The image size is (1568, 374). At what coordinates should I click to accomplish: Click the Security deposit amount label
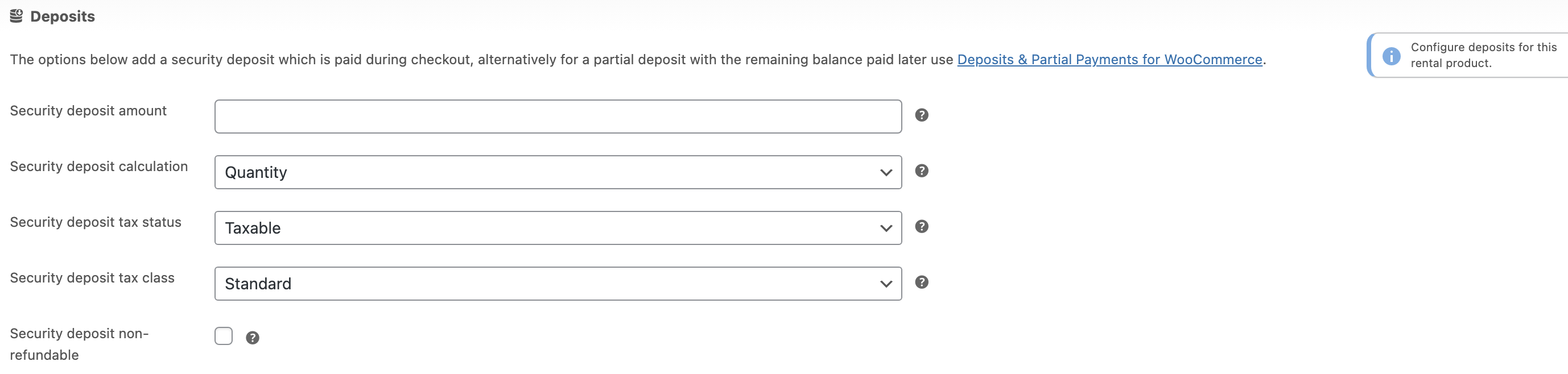tap(88, 111)
